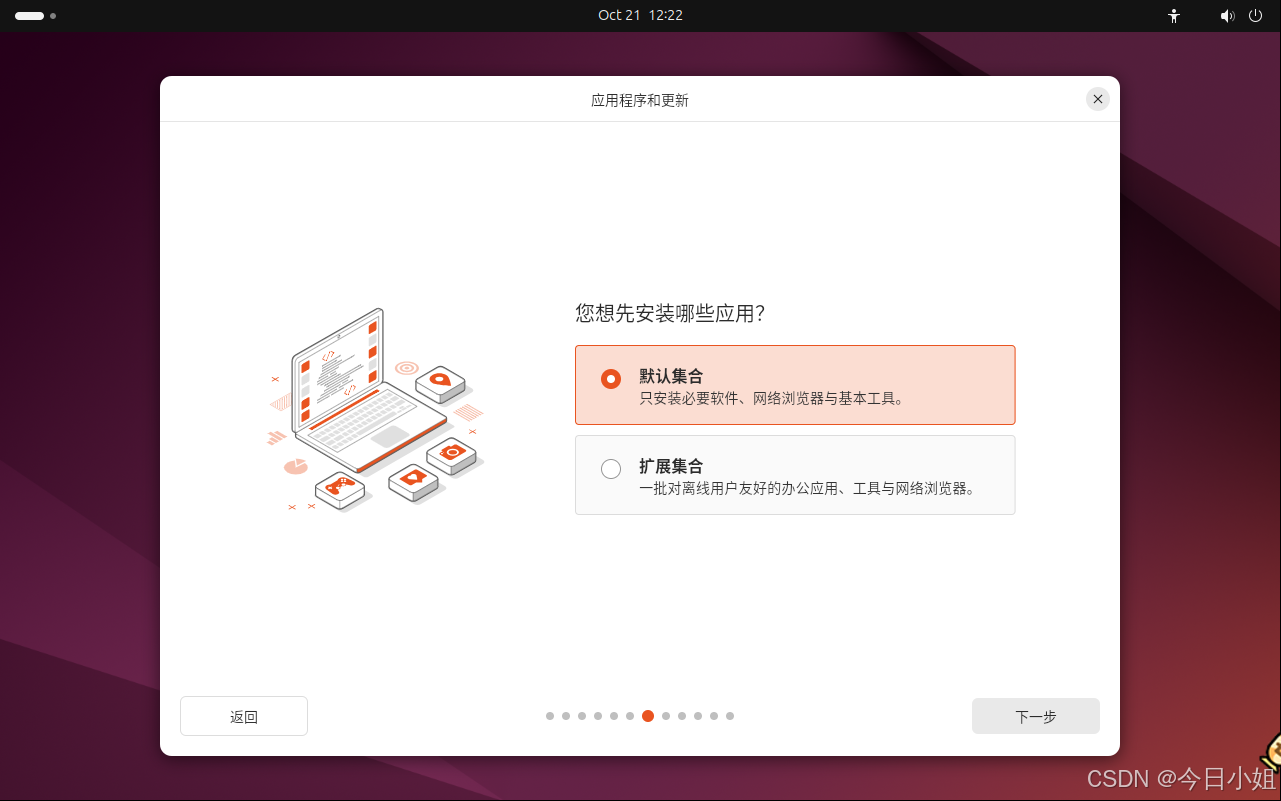The height and width of the screenshot is (801, 1281).
Task: Close the 应用程序和更新 window
Action: tap(1097, 99)
